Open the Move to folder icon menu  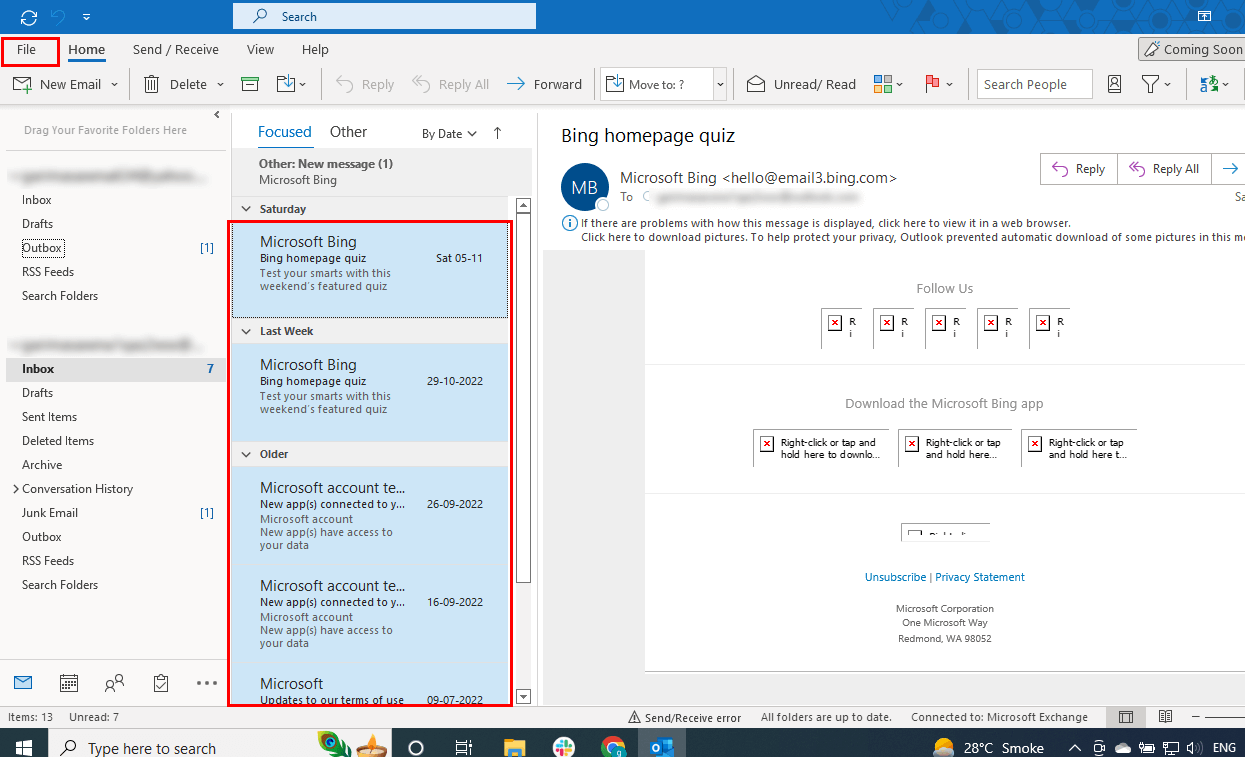click(291, 84)
